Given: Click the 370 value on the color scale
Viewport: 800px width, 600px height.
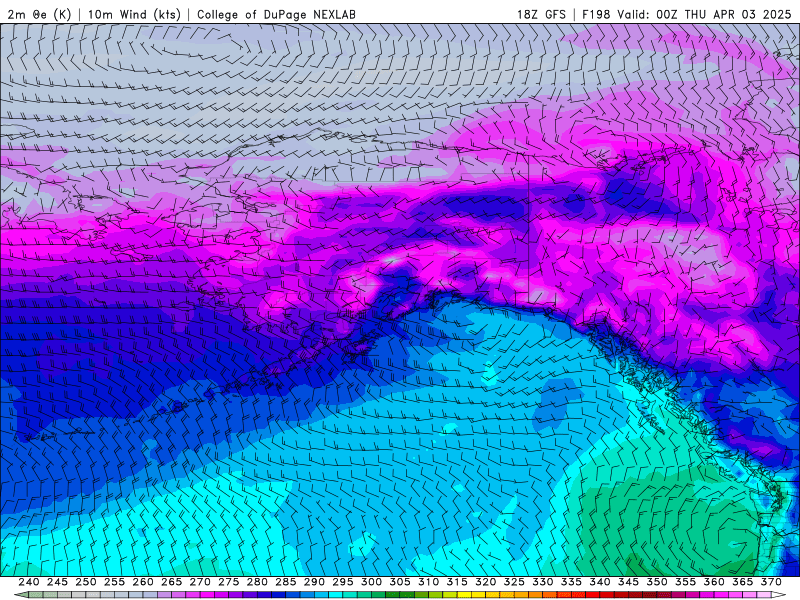Looking at the screenshot, I should tap(771, 582).
